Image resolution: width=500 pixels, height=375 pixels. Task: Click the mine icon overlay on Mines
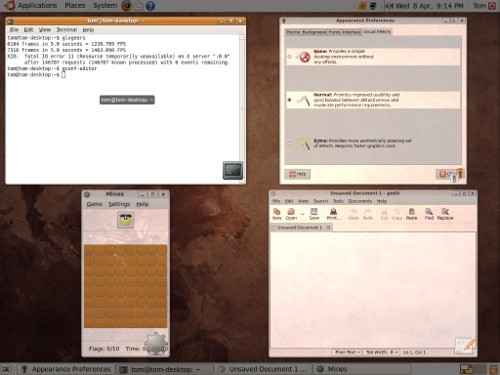156,343
